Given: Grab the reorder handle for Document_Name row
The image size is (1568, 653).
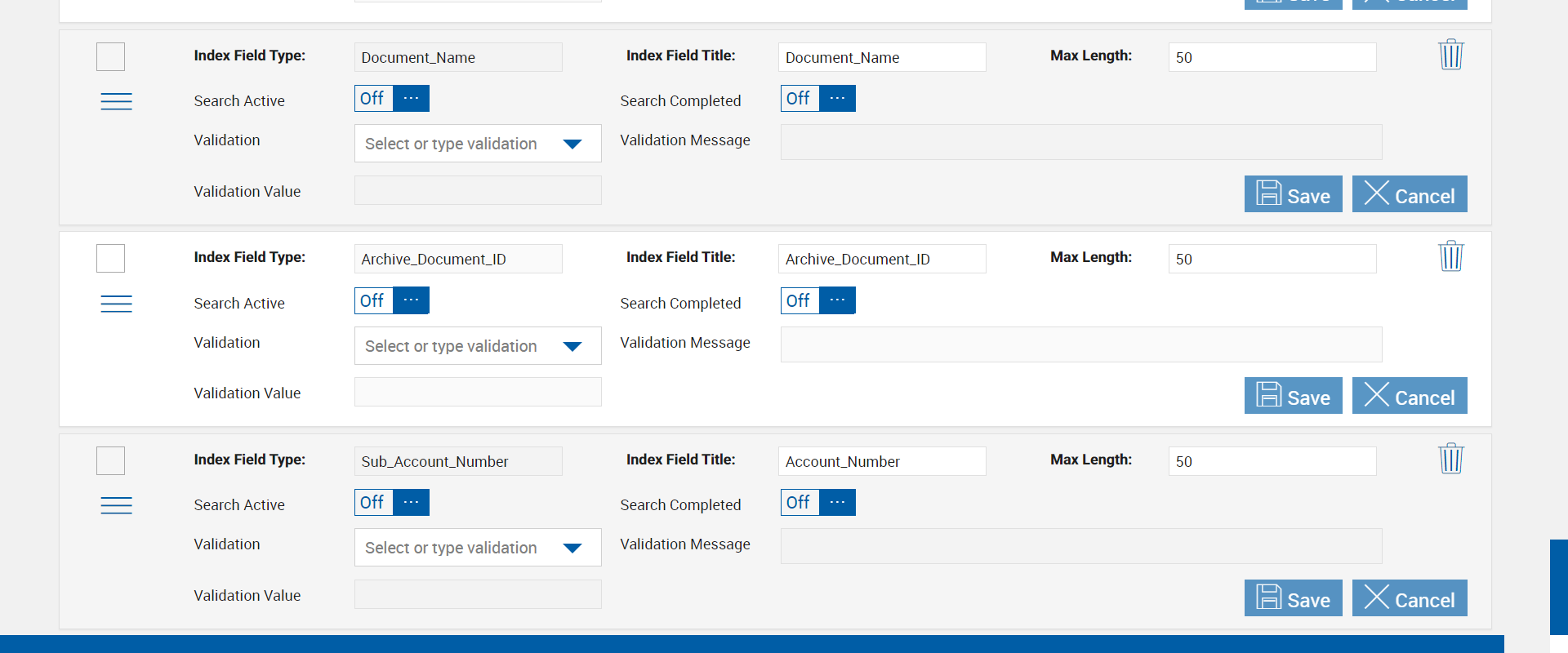Looking at the screenshot, I should click(x=116, y=101).
